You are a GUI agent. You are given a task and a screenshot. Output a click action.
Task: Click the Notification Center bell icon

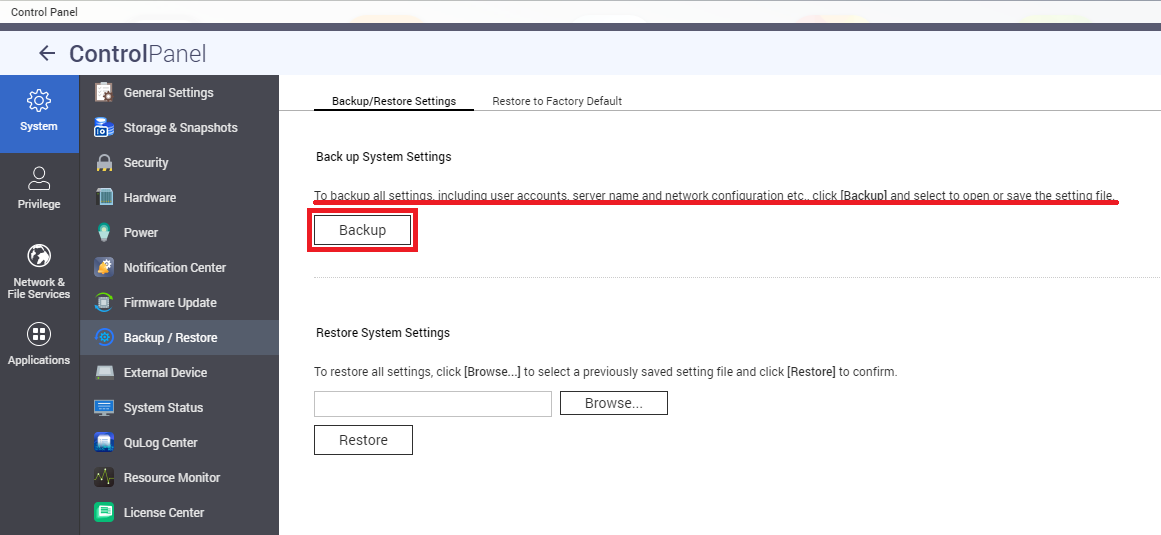point(104,268)
